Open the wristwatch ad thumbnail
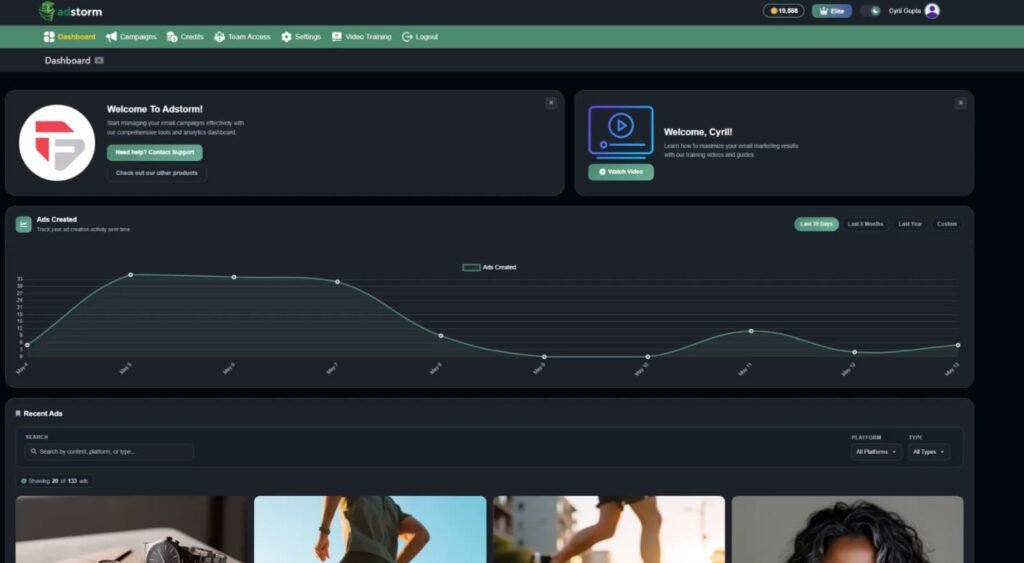 [131, 529]
